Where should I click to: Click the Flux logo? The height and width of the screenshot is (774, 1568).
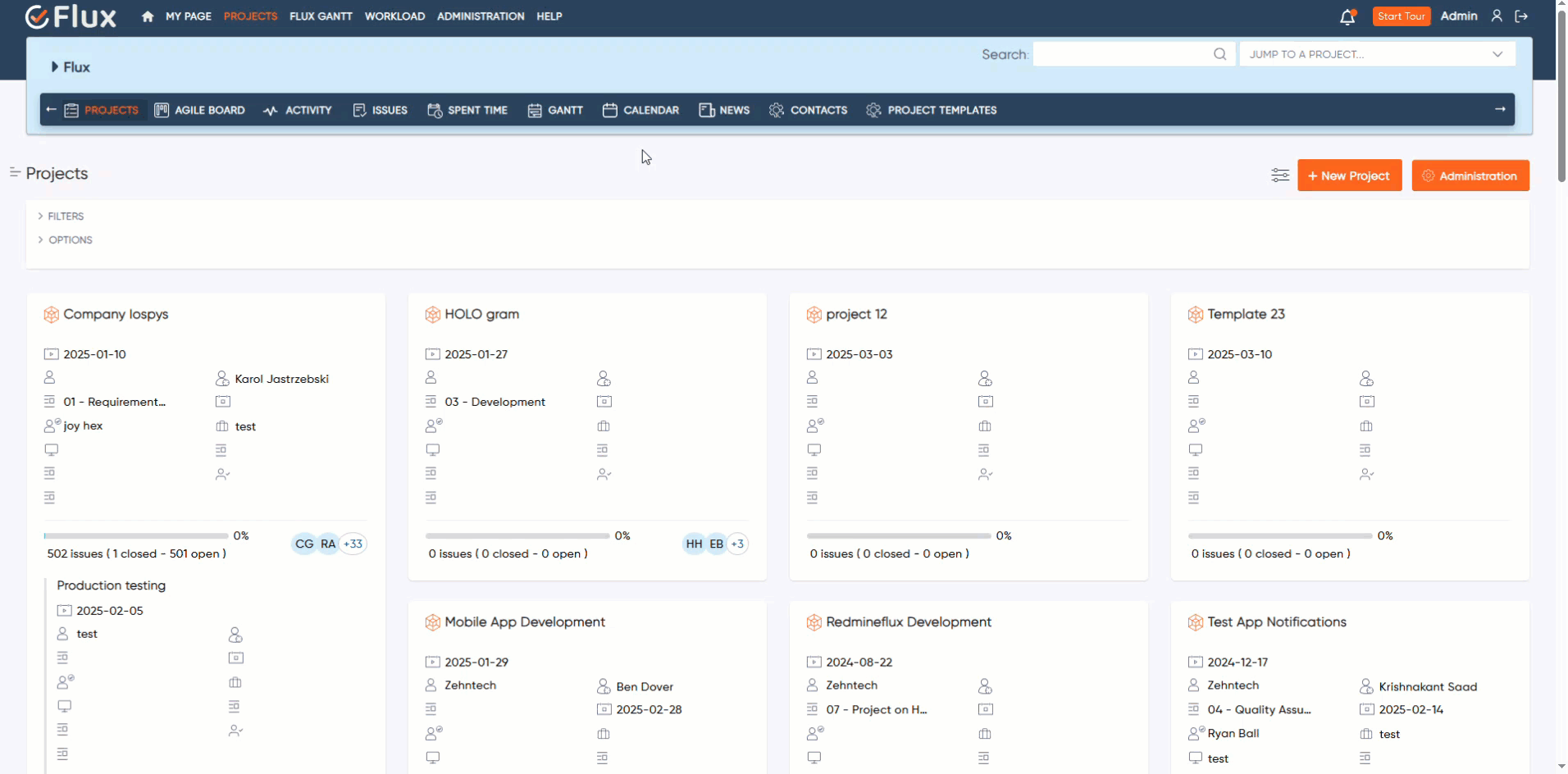tap(71, 16)
